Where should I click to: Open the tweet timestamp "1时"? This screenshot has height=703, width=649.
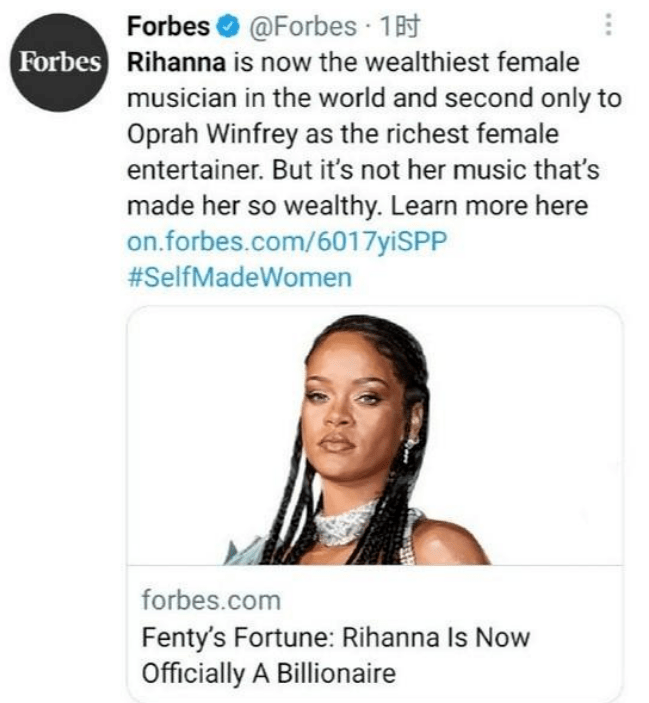tap(379, 28)
